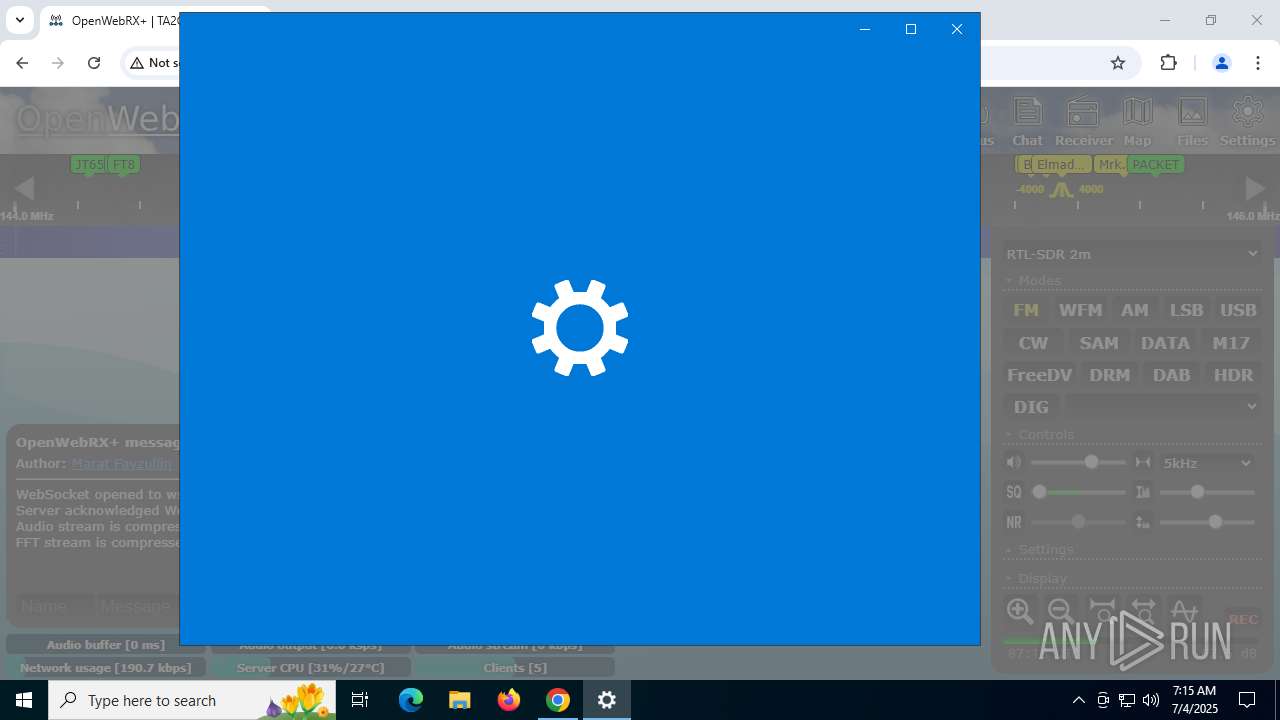The image size is (1280, 720).
Task: Shift frequency scale left with arrow at 144.0 MHz
Action: [x=25, y=188]
